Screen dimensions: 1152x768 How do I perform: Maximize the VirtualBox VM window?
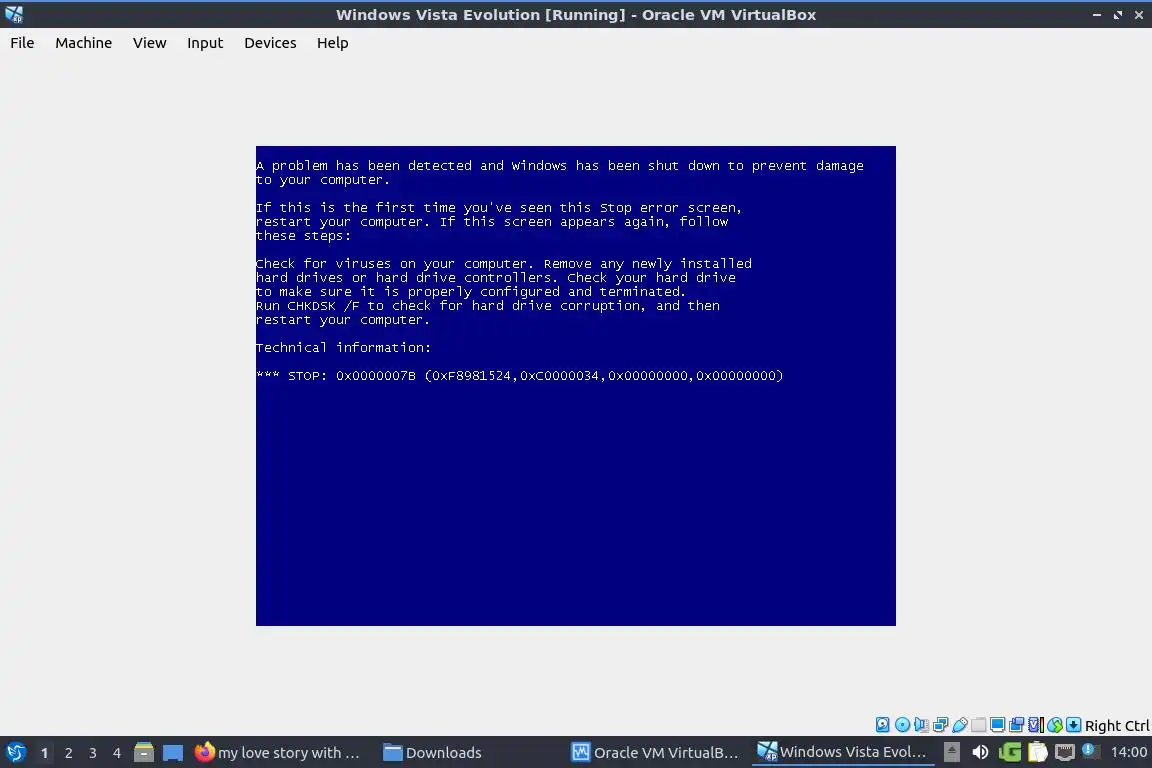point(1117,15)
